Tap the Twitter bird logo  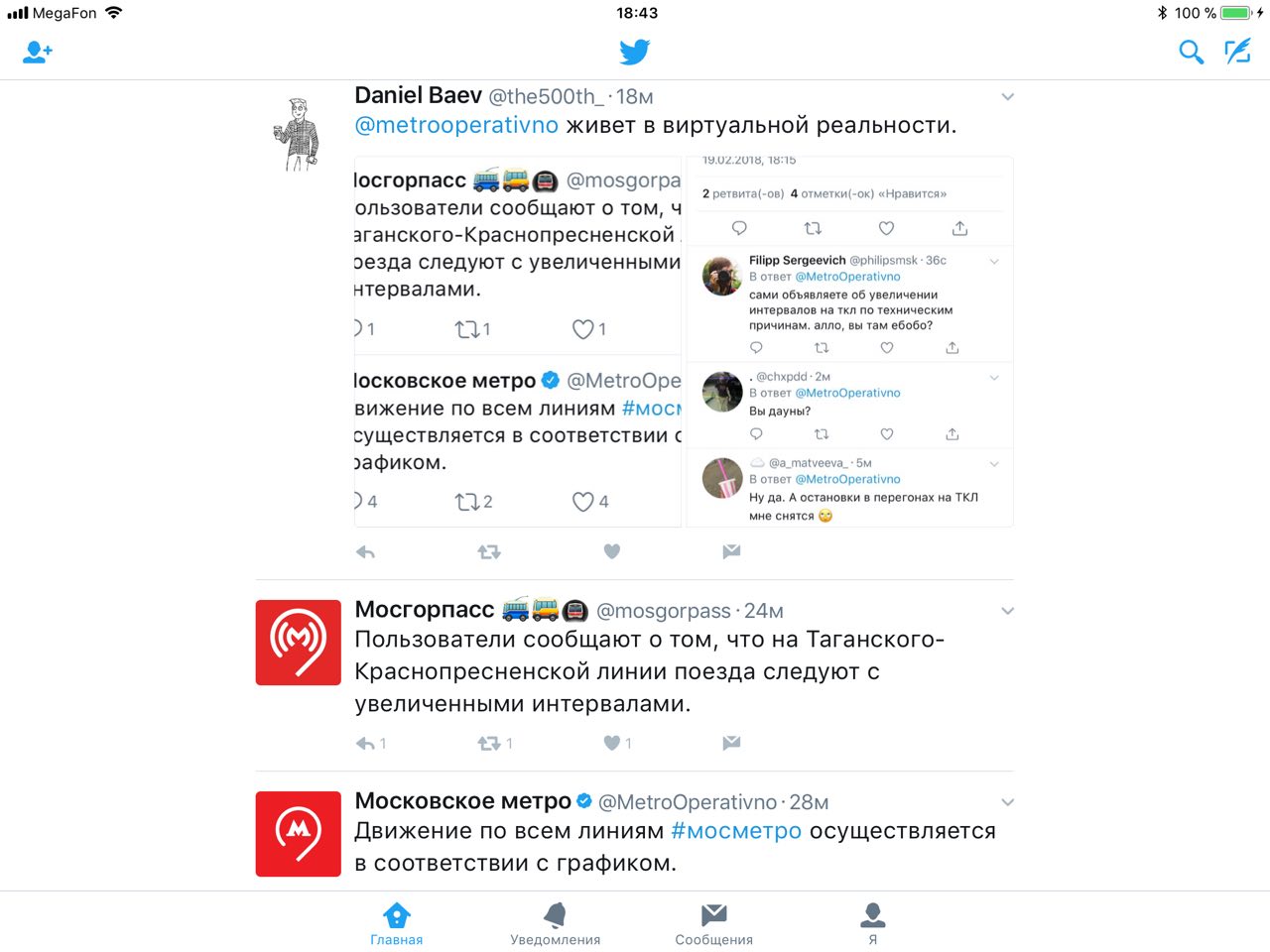tap(635, 52)
